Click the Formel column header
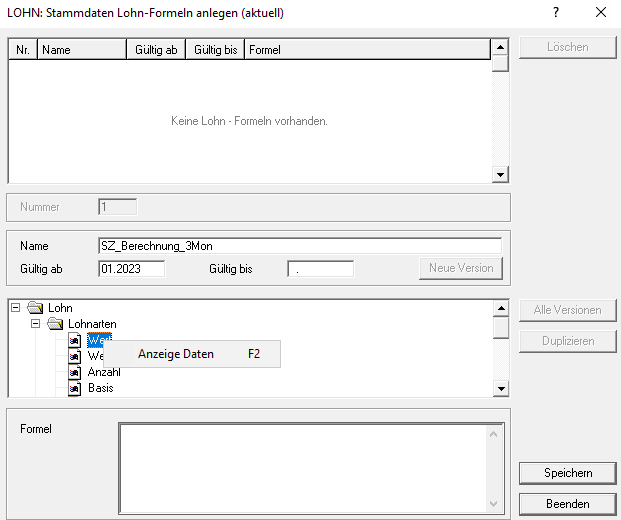This screenshot has width=621, height=520. [366, 49]
